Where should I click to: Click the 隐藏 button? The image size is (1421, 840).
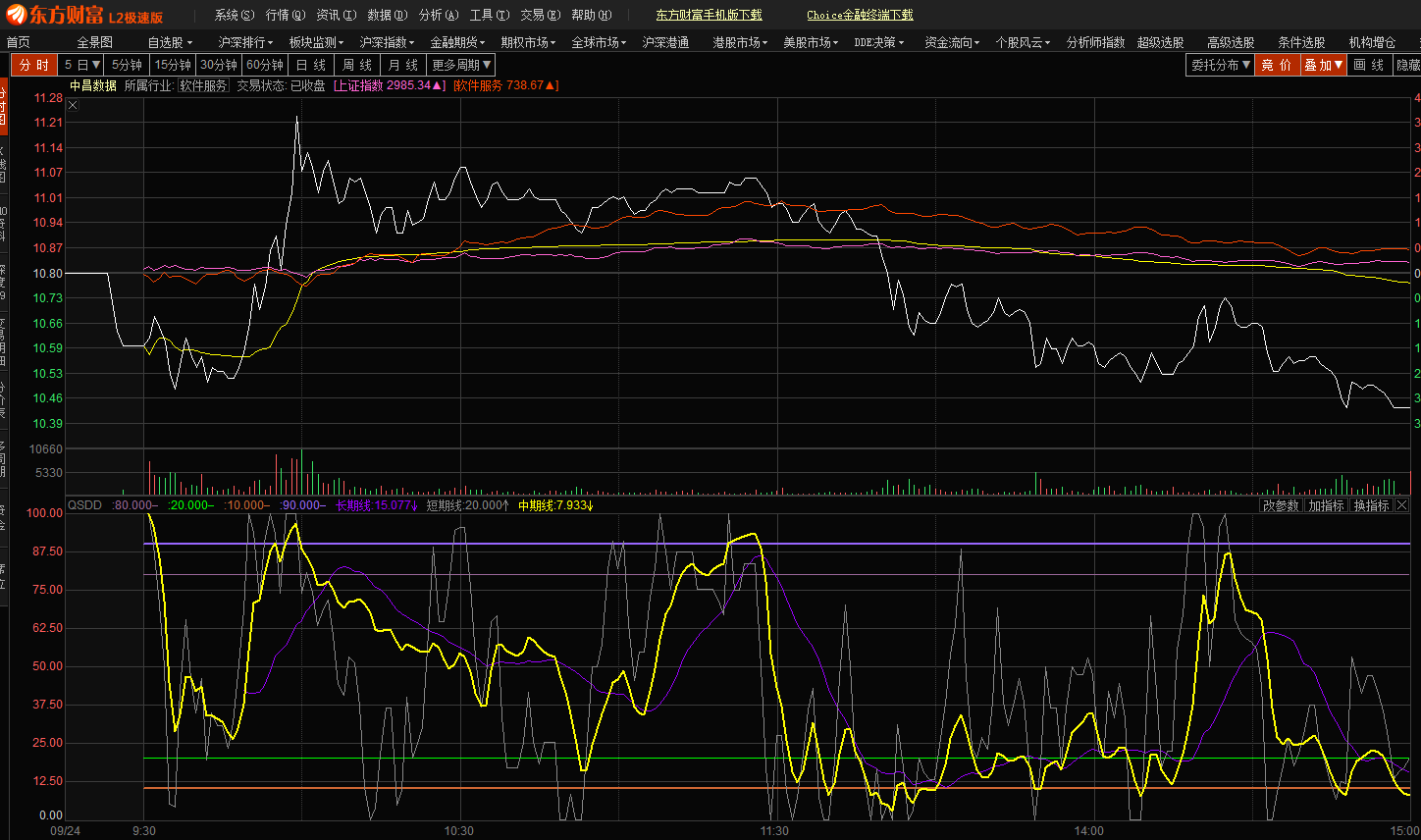(1407, 65)
